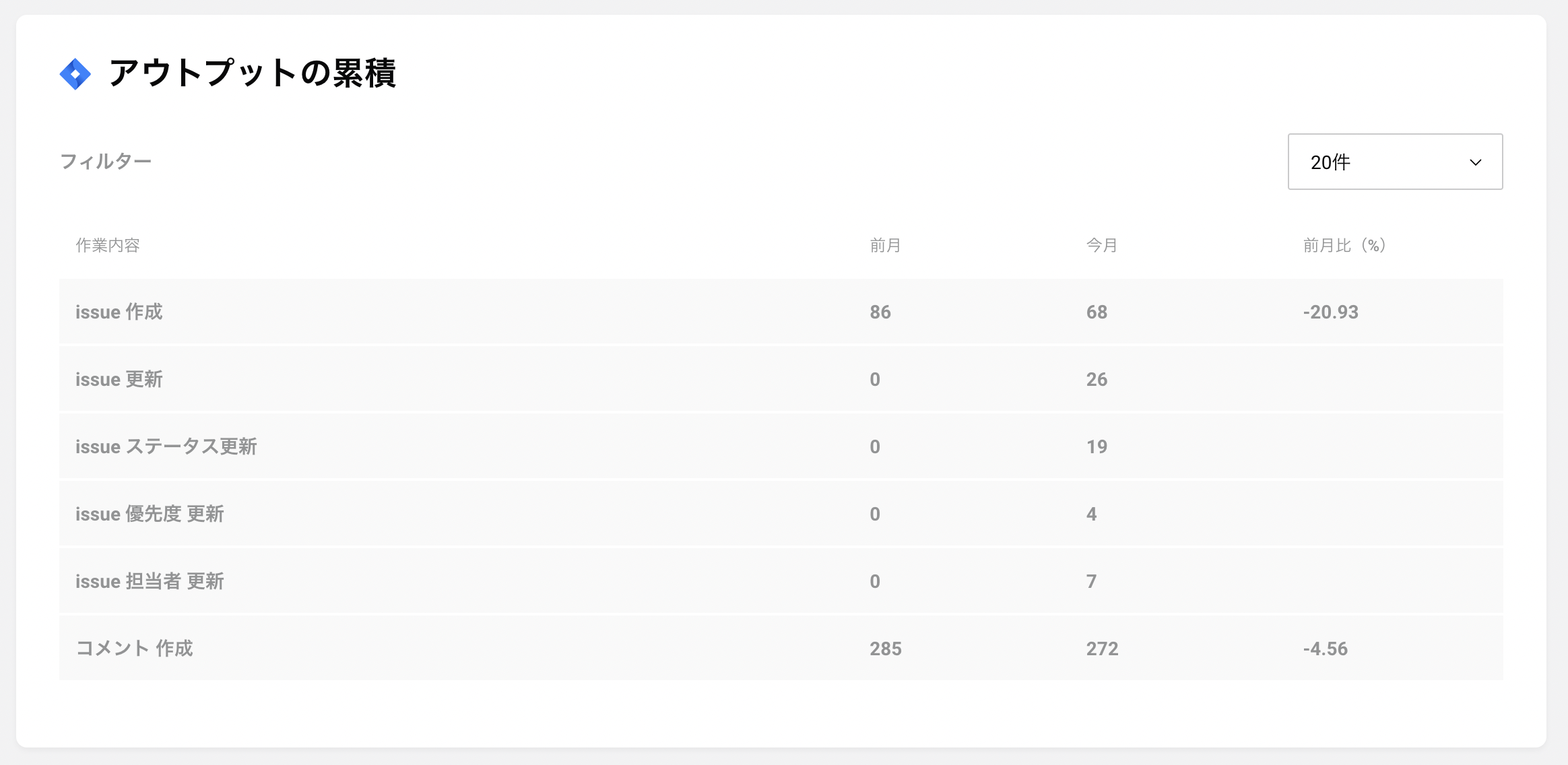Click the chevron arrow in the 20件 selector
Image resolution: width=1568 pixels, height=765 pixels.
1475,162
